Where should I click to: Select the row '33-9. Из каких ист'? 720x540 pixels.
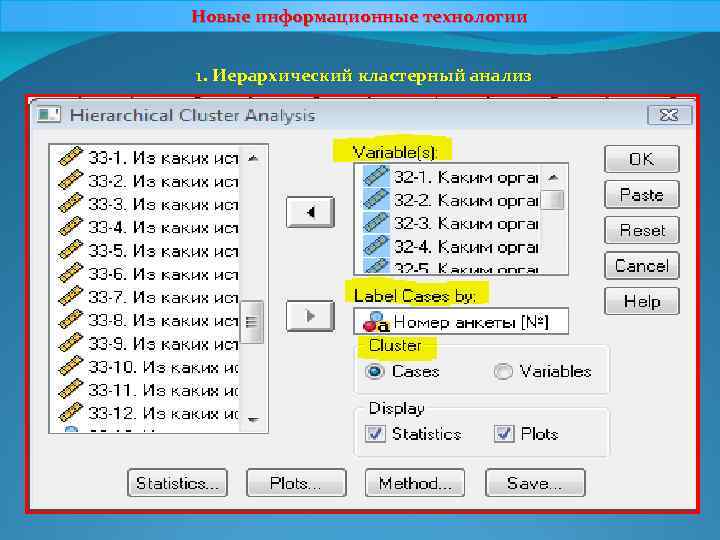coord(148,343)
